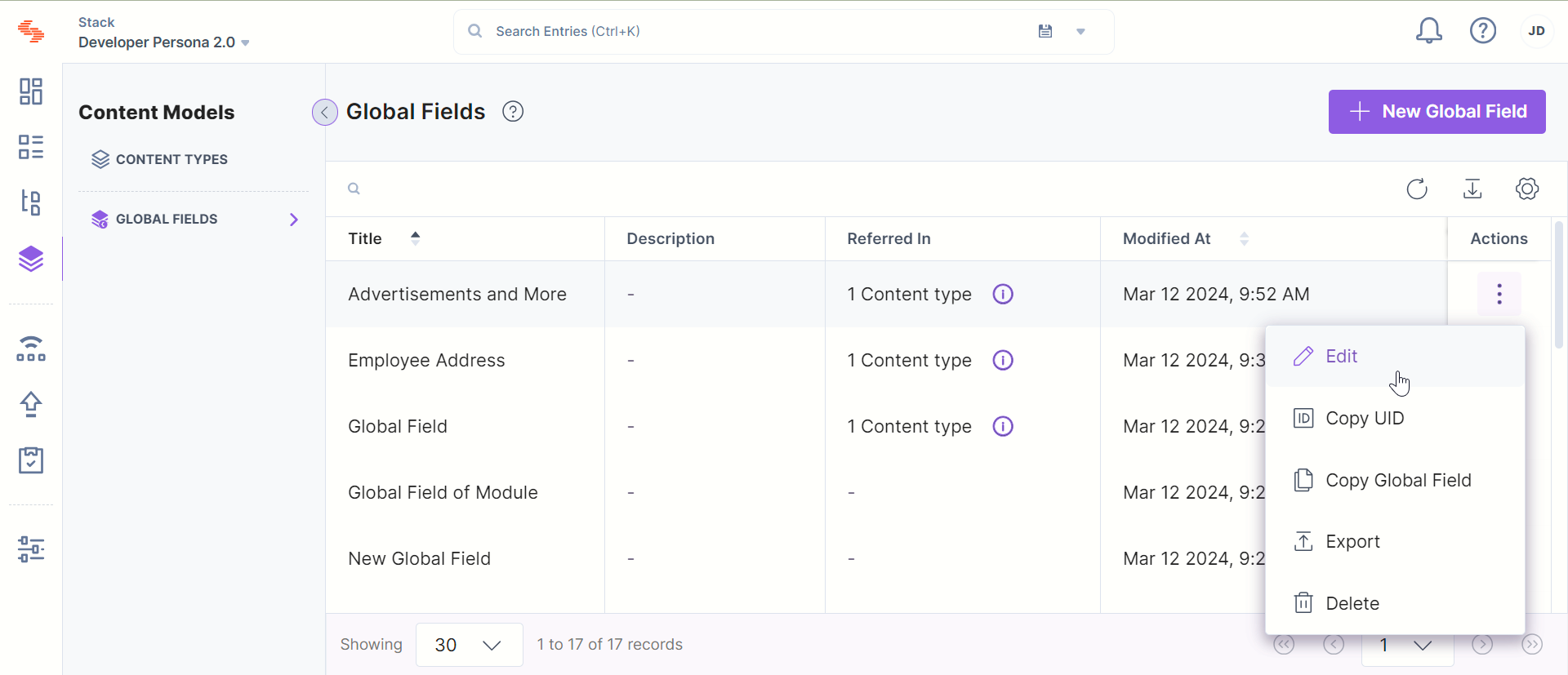Go to the next page
This screenshot has height=675, width=1568.
pos(1482,645)
